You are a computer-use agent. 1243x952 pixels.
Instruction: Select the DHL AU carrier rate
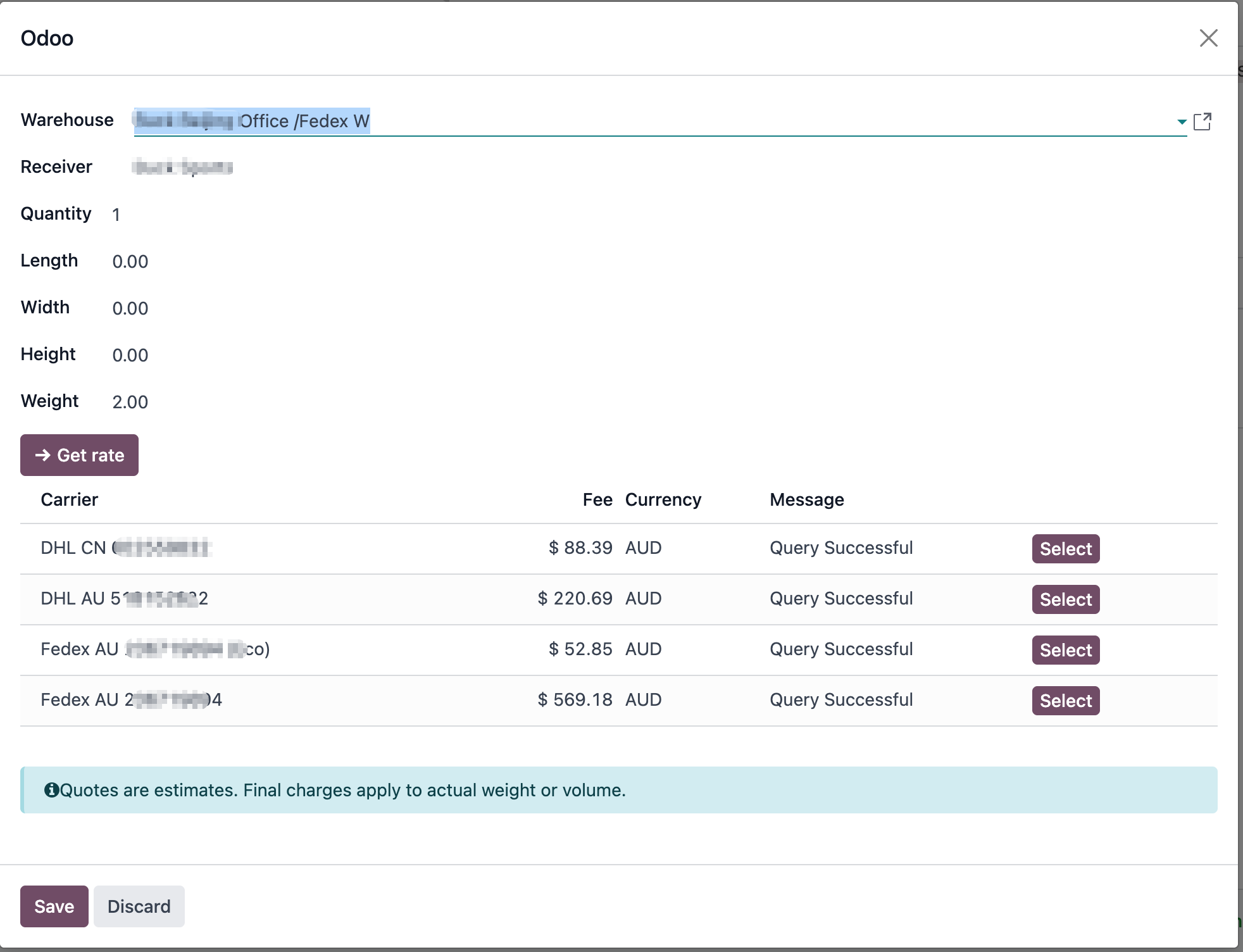[x=1065, y=599]
